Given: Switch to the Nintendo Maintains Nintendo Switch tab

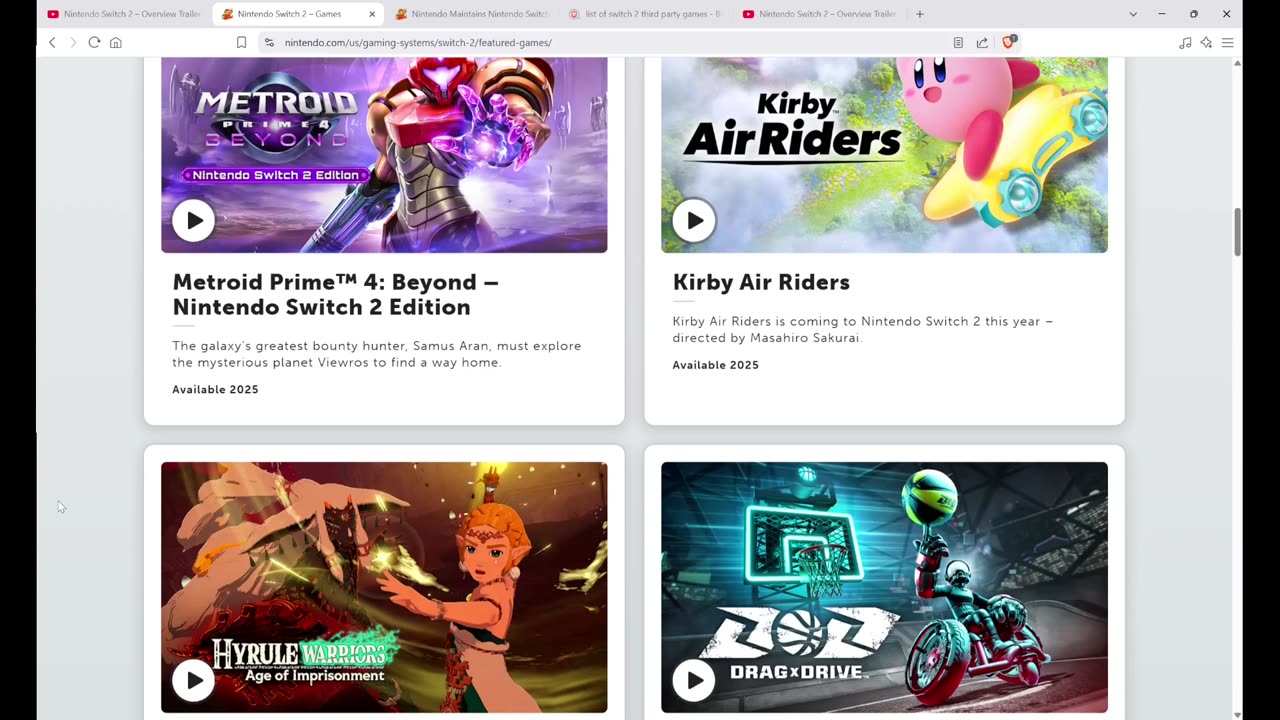Looking at the screenshot, I should pyautogui.click(x=472, y=14).
